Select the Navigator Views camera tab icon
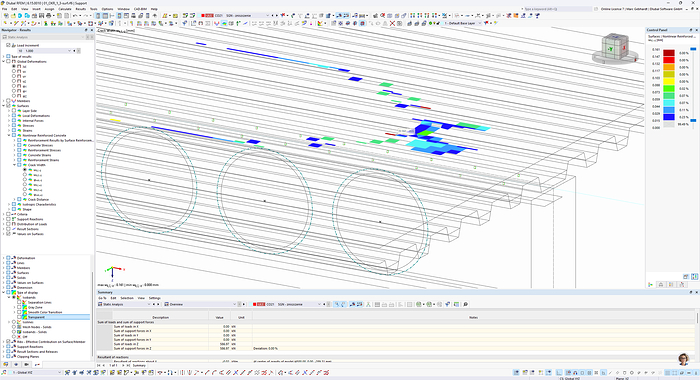 (x=27, y=365)
